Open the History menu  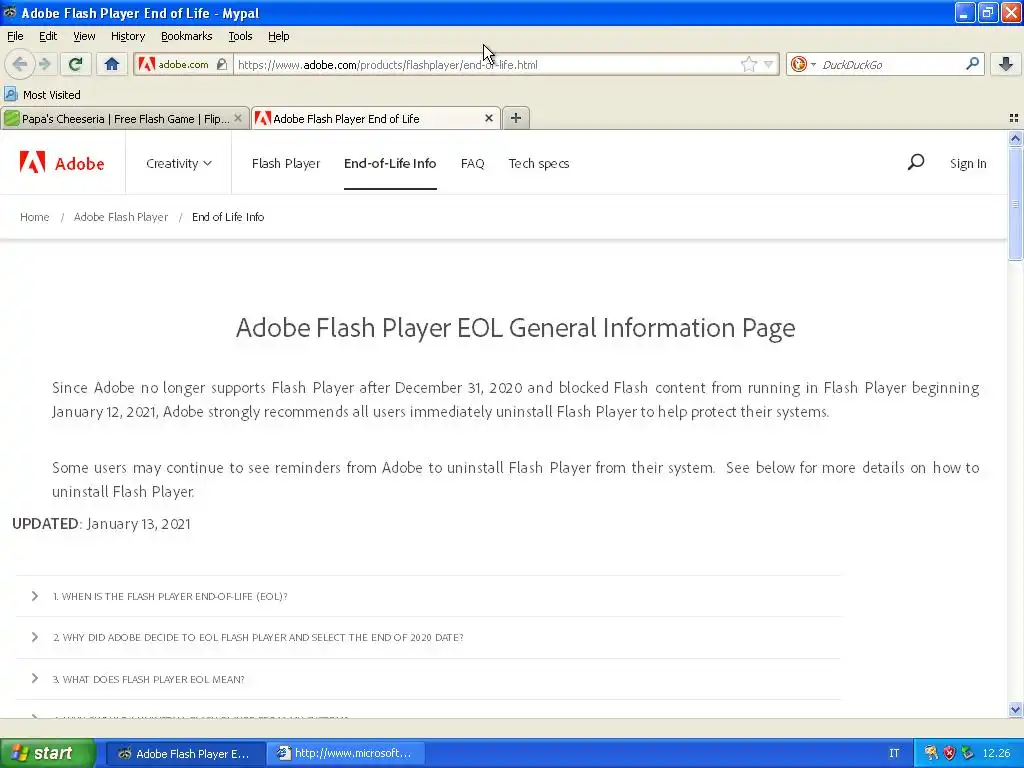(x=127, y=36)
